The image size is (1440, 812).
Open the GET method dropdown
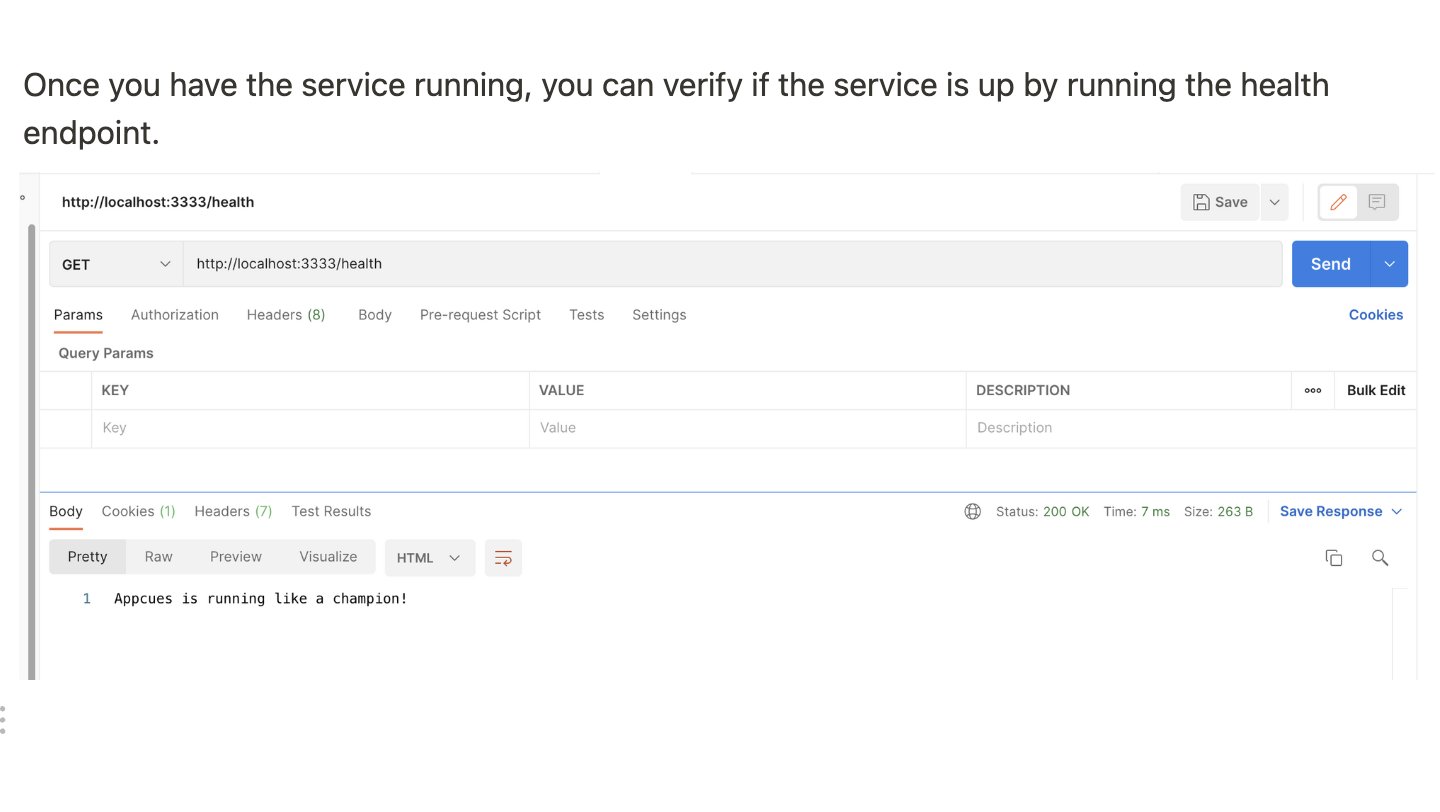(116, 264)
